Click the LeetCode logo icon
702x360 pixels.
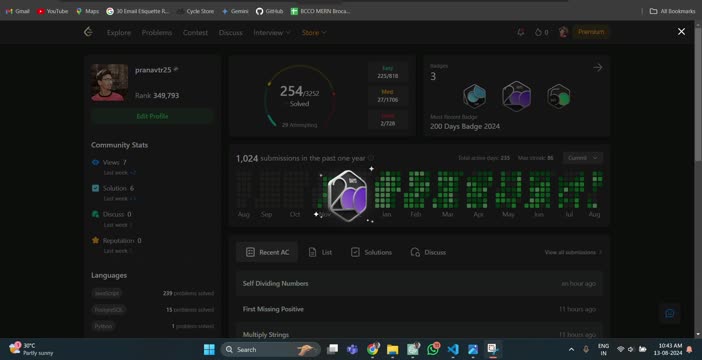(89, 32)
